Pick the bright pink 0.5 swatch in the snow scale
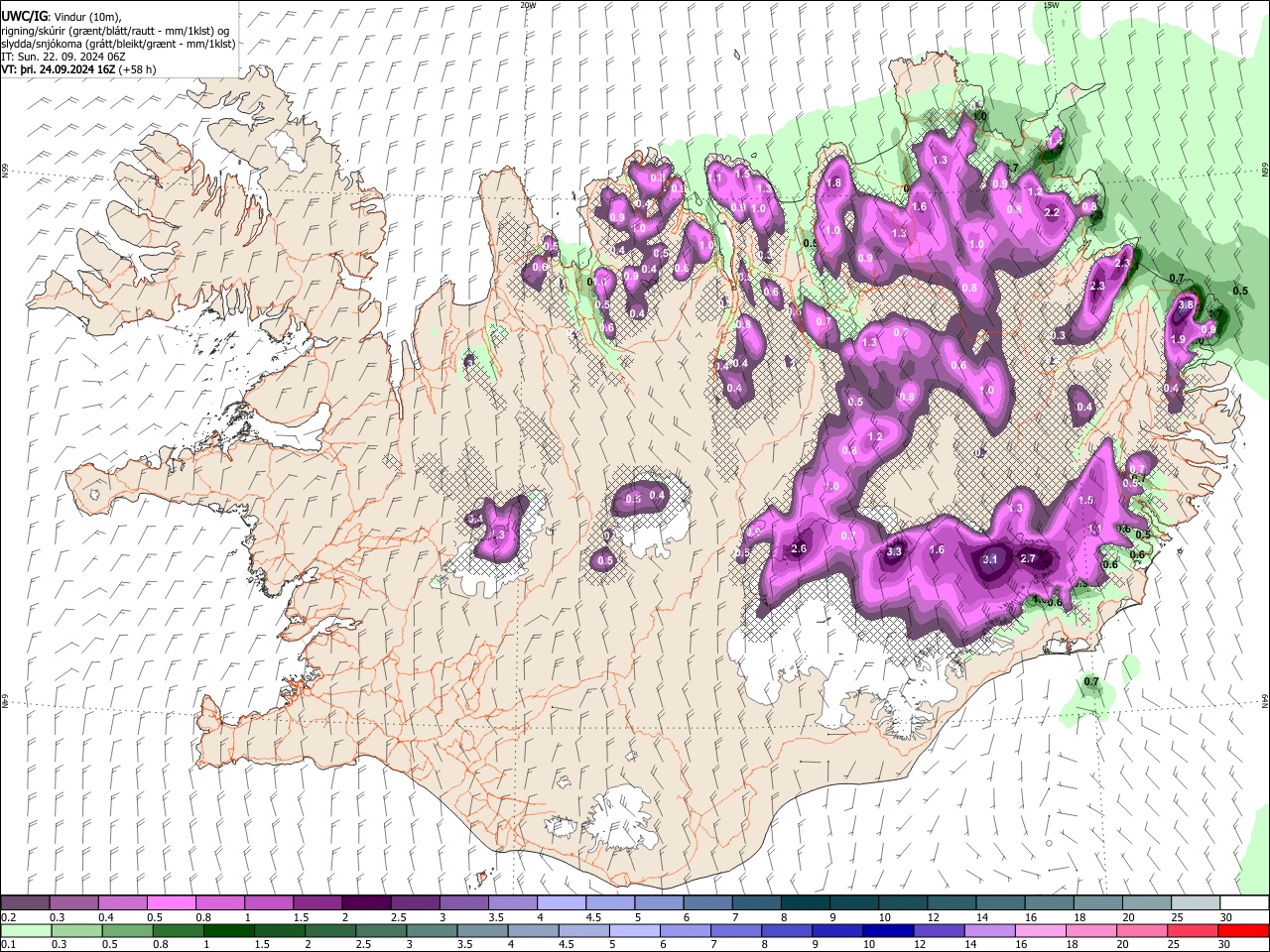Viewport: 1270px width, 952px height. 171,903
